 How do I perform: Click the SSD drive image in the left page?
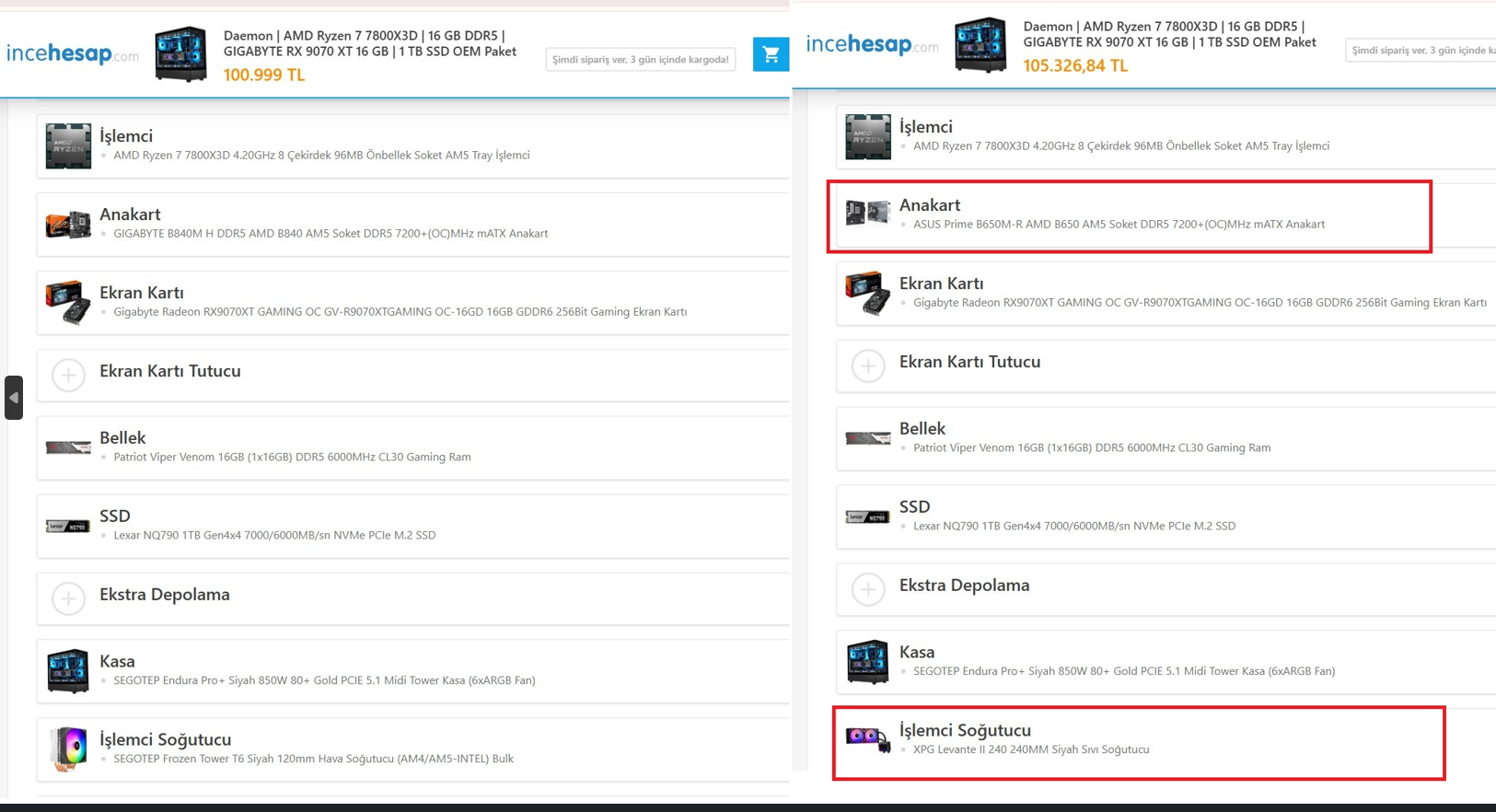[x=68, y=526]
